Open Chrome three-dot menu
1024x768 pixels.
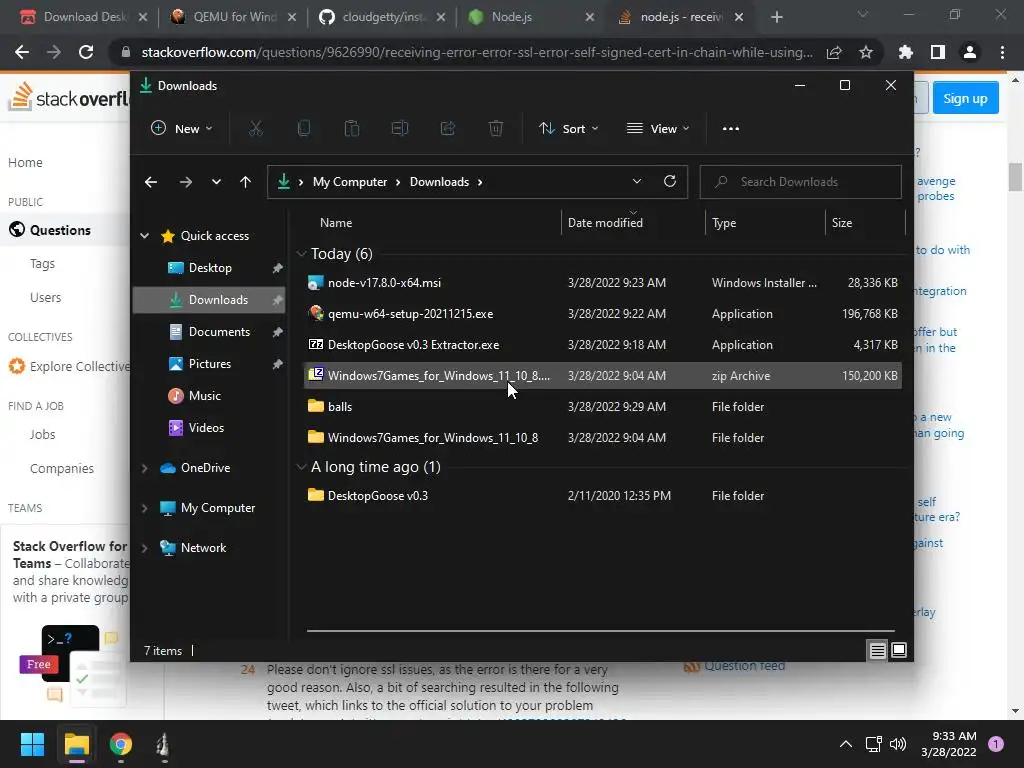point(1002,52)
